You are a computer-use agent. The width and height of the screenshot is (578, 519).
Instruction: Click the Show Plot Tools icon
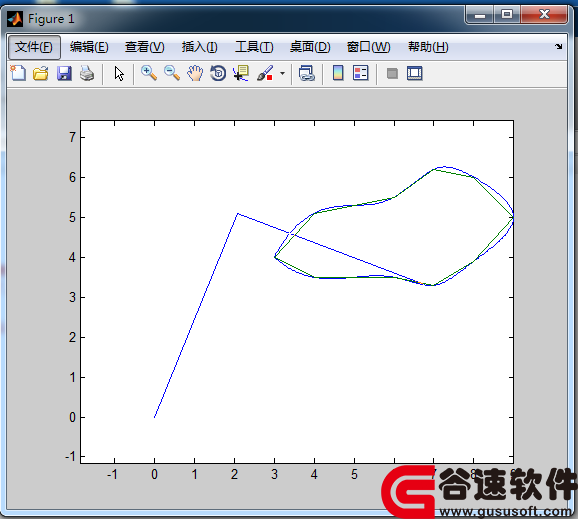(x=415, y=73)
